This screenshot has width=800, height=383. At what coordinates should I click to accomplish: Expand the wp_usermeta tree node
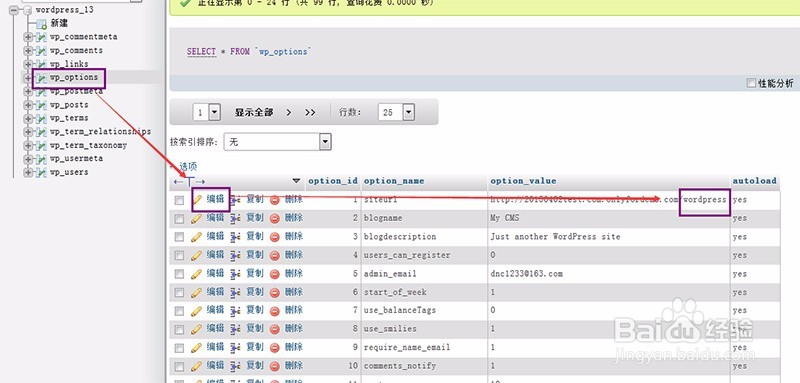pos(28,159)
